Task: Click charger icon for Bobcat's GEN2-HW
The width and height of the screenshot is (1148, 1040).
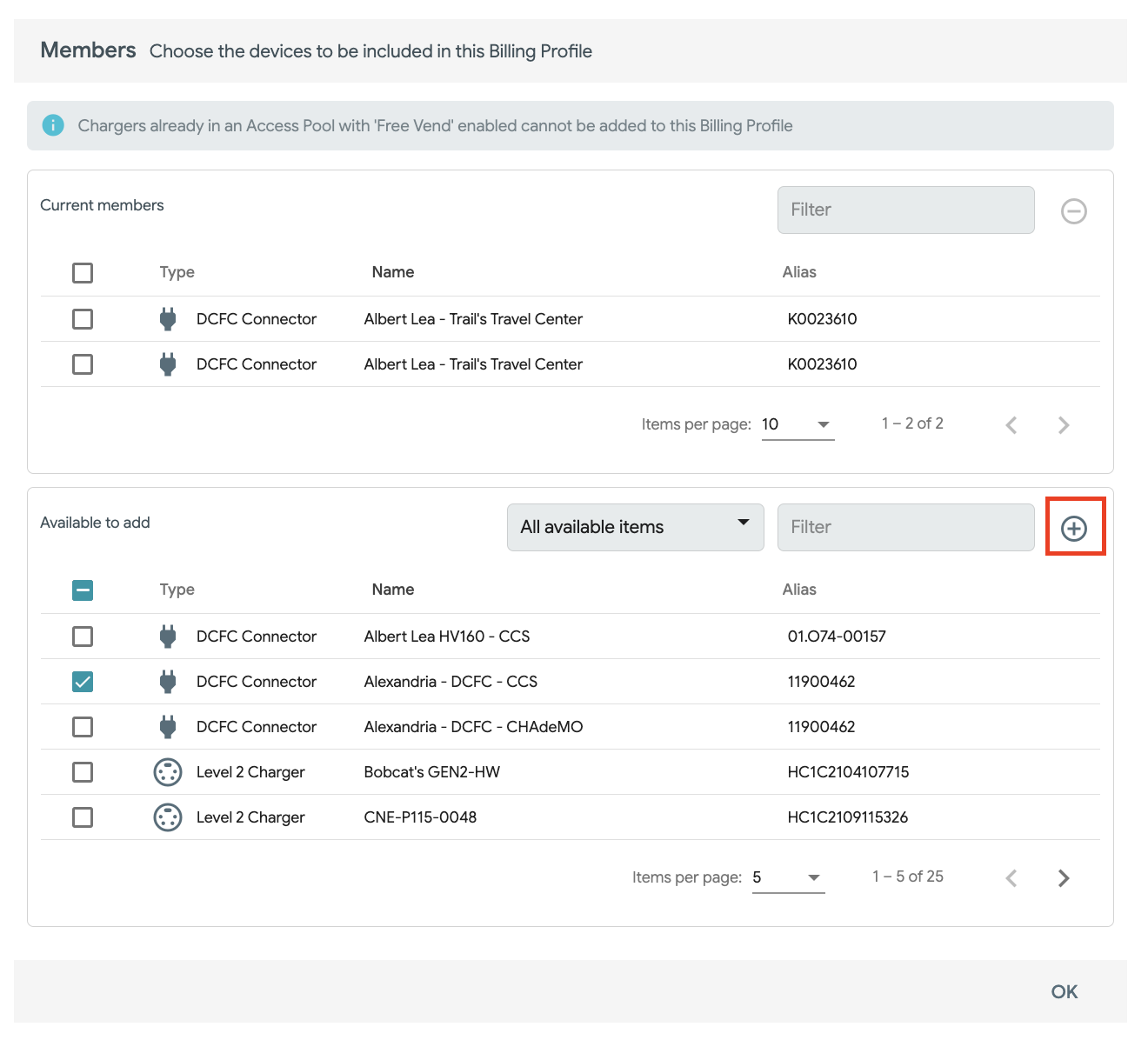Action: click(x=168, y=772)
